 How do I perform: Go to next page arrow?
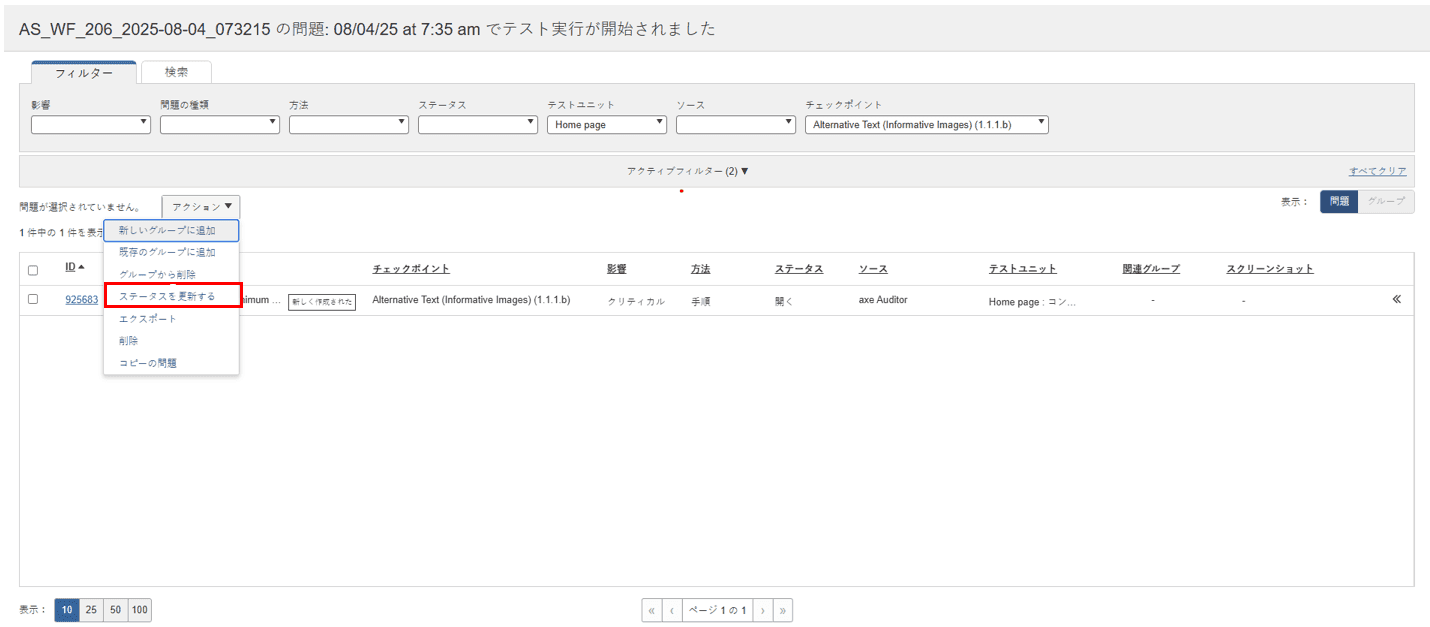(762, 610)
